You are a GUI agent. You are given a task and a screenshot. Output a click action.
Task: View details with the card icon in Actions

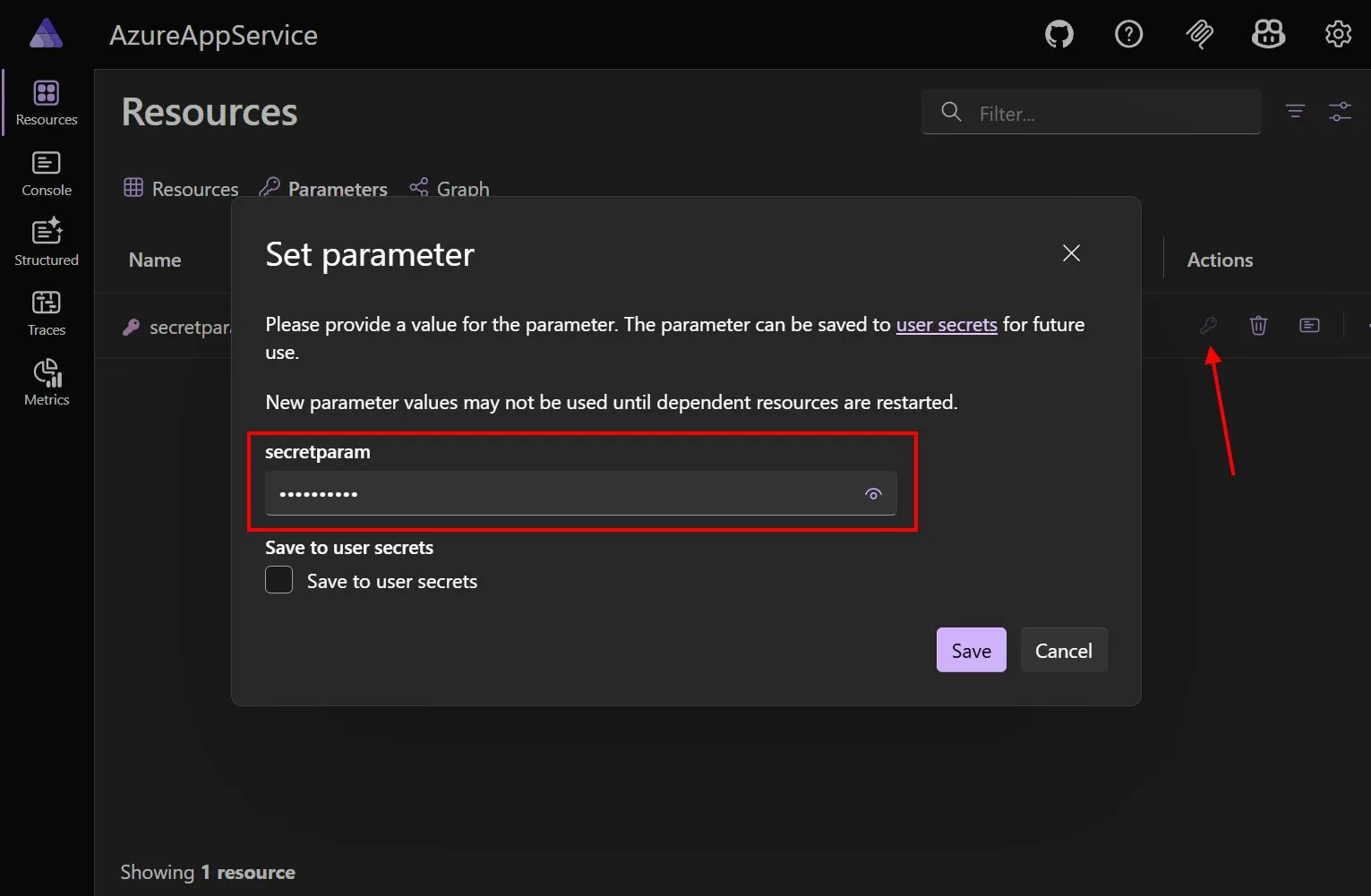pyautogui.click(x=1309, y=325)
